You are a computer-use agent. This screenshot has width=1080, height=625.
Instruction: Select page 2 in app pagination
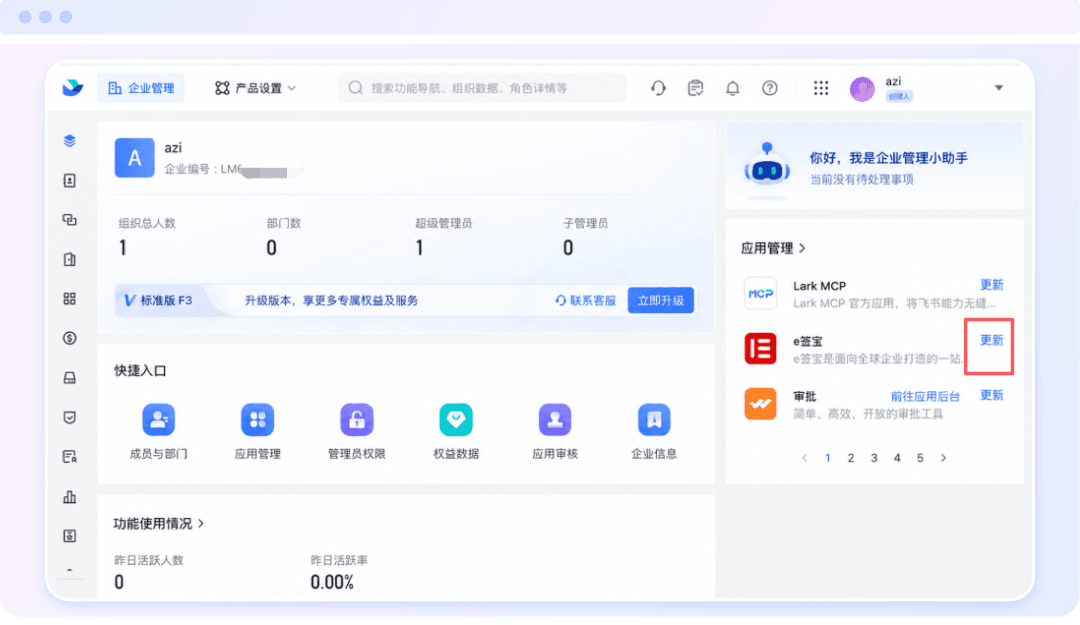click(851, 458)
